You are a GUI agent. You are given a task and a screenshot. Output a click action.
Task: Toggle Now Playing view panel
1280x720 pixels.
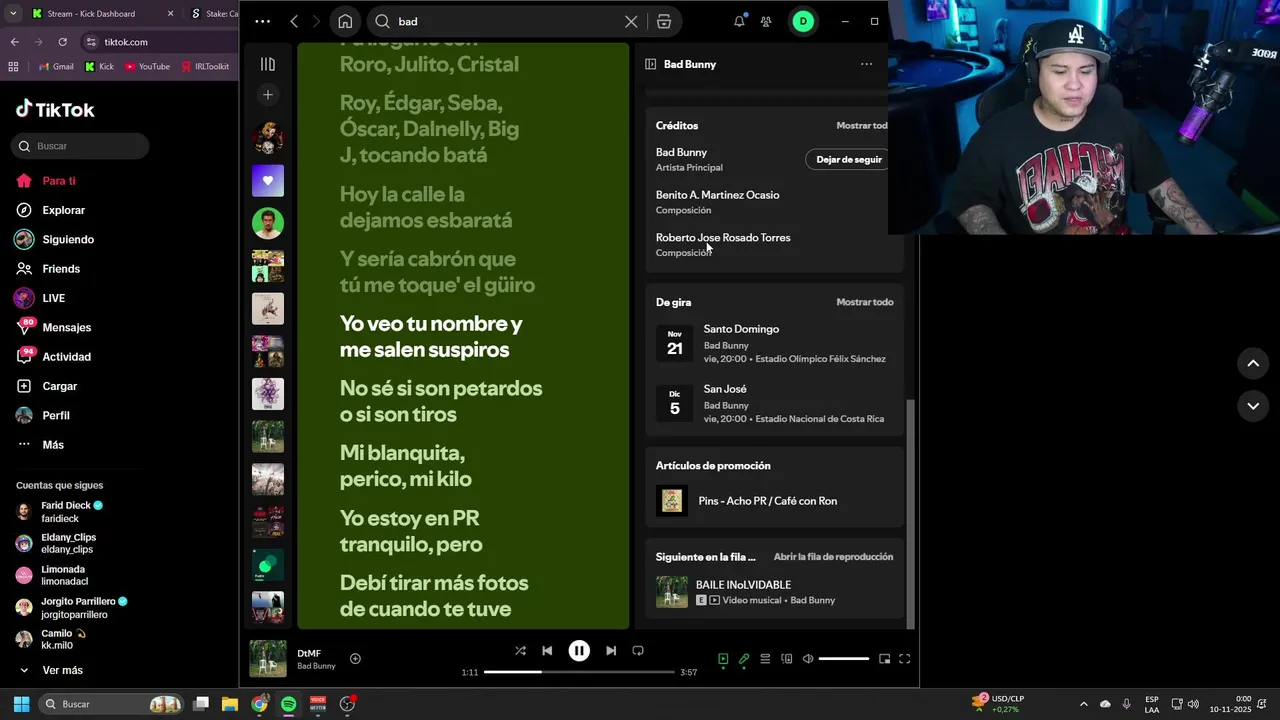tap(723, 659)
